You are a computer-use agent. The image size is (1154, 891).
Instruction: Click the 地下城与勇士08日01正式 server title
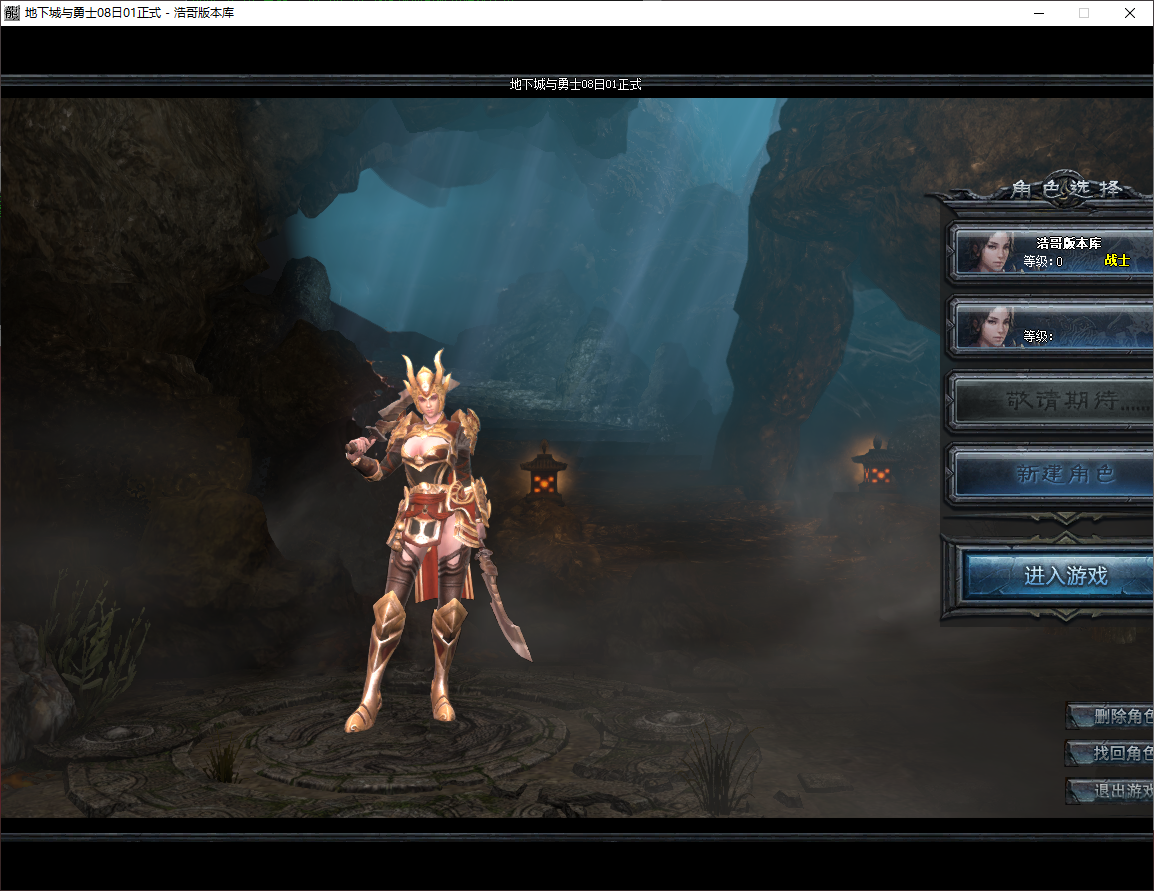tap(576, 84)
